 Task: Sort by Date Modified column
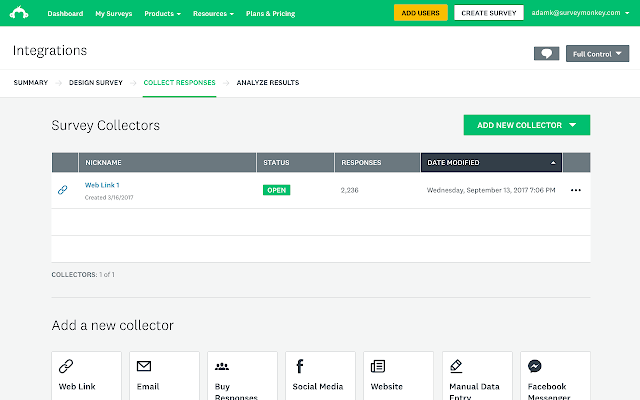click(491, 162)
